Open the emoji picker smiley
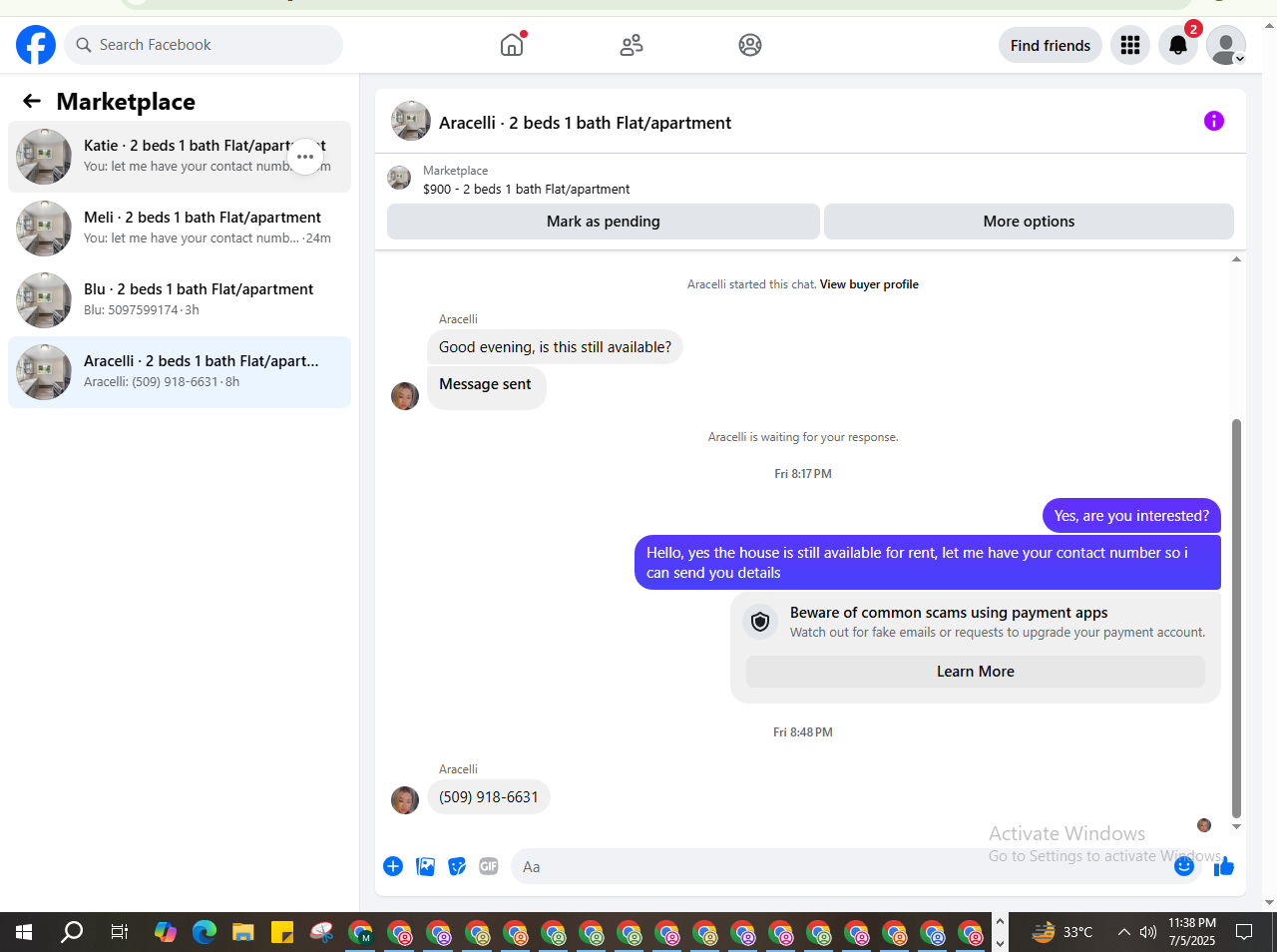This screenshot has height=952, width=1277. (x=1184, y=866)
